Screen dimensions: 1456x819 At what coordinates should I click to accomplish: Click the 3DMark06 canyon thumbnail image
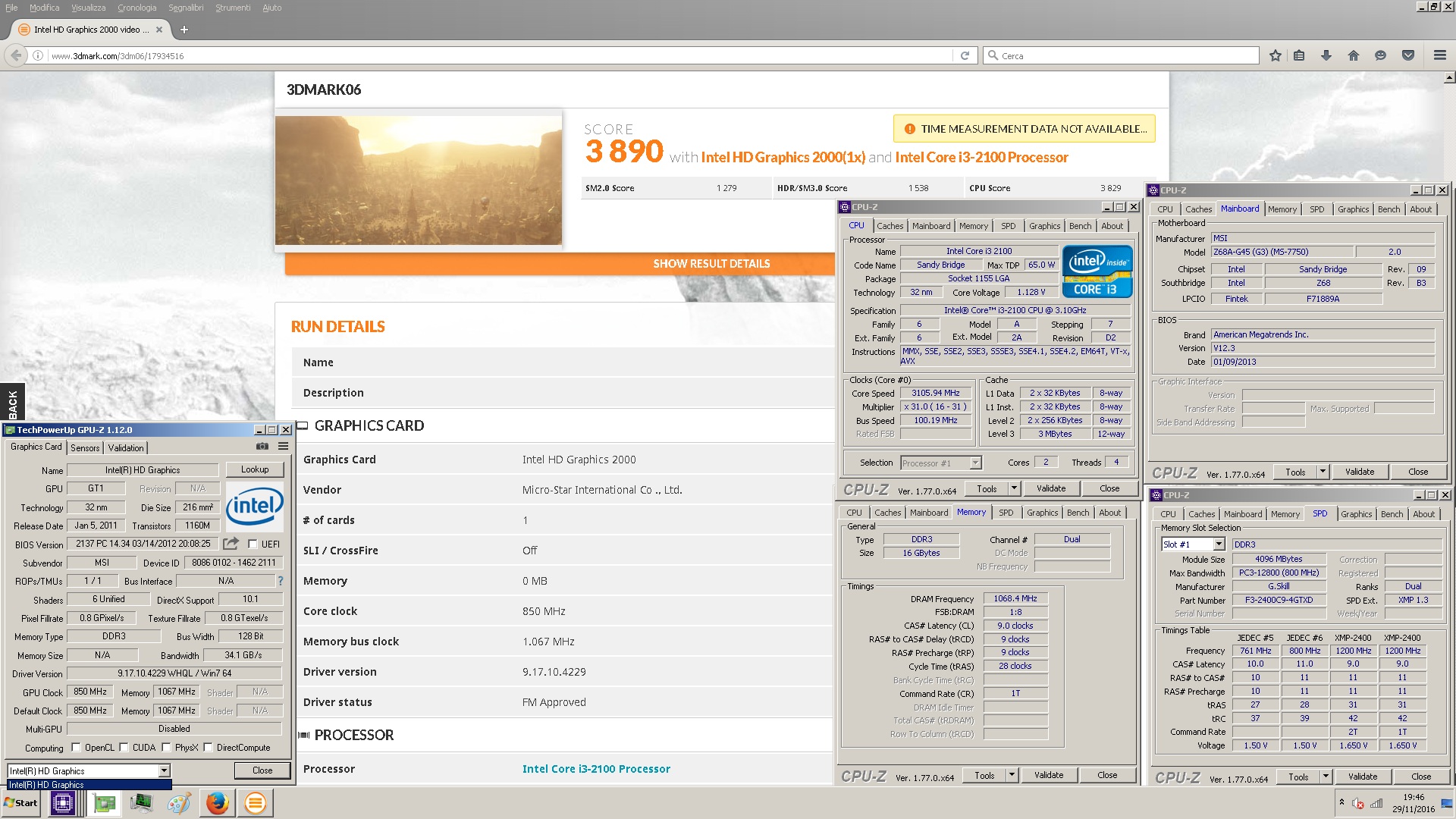click(x=419, y=180)
